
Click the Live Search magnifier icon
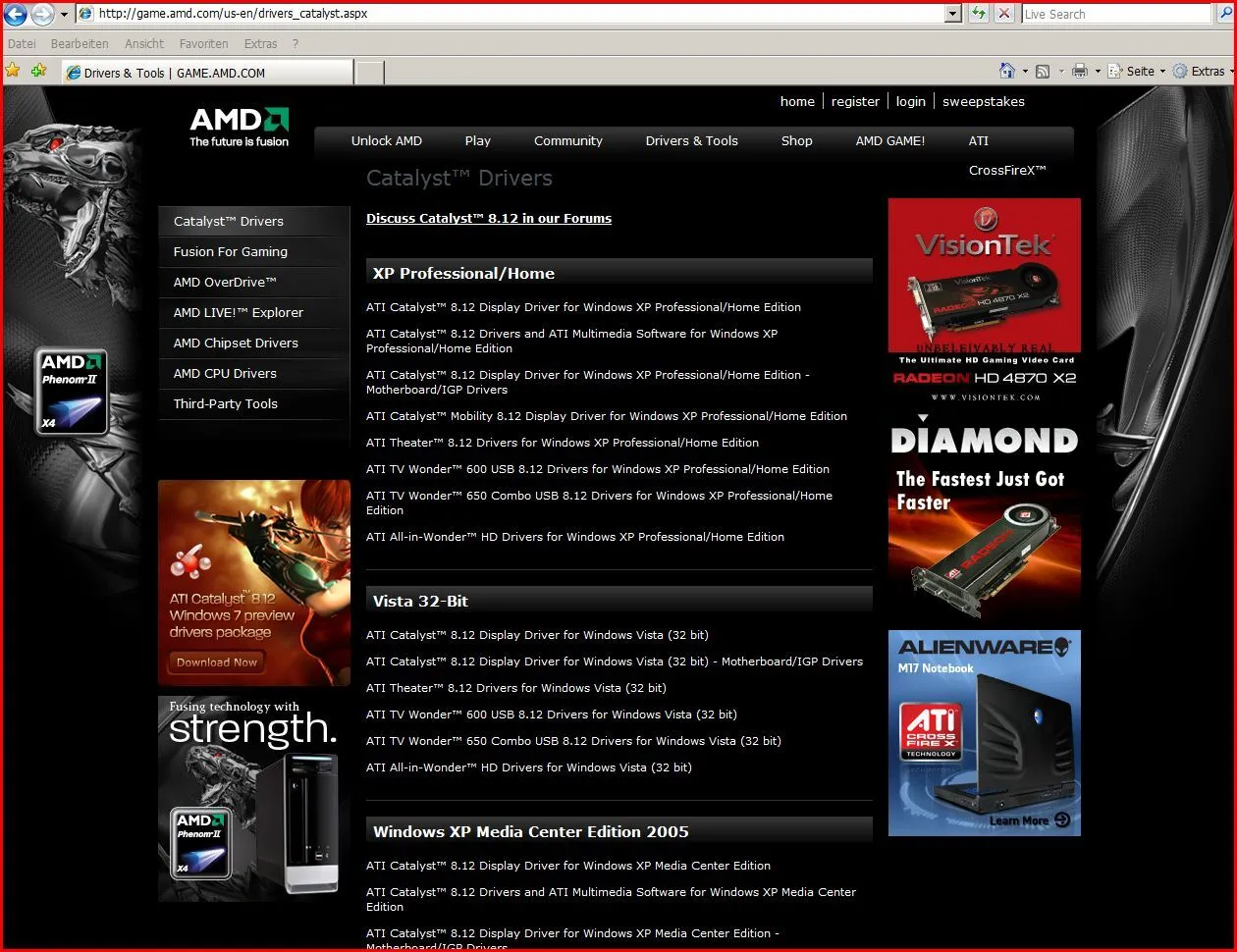coord(1224,14)
